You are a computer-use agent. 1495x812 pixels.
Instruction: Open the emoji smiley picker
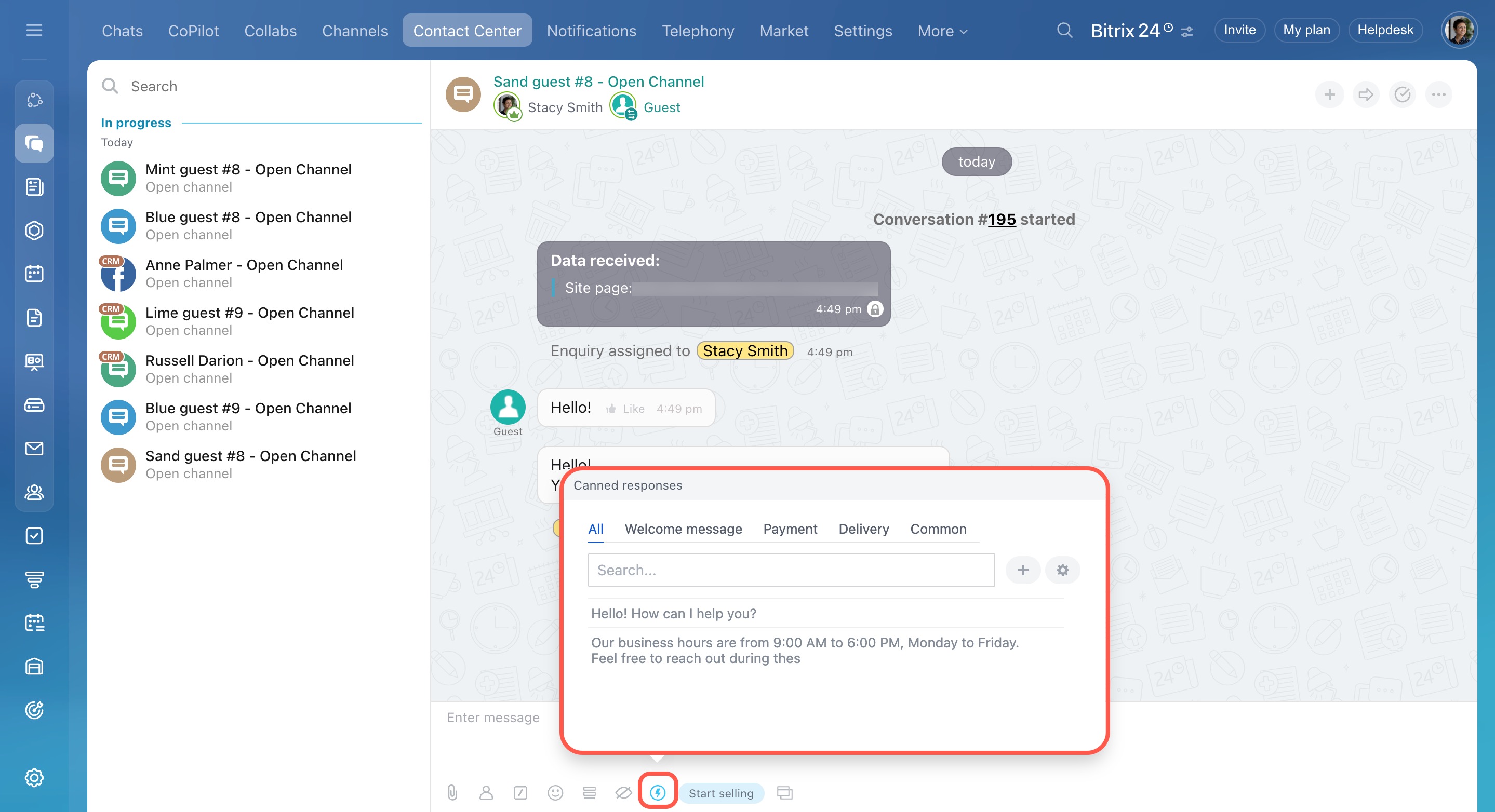555,792
